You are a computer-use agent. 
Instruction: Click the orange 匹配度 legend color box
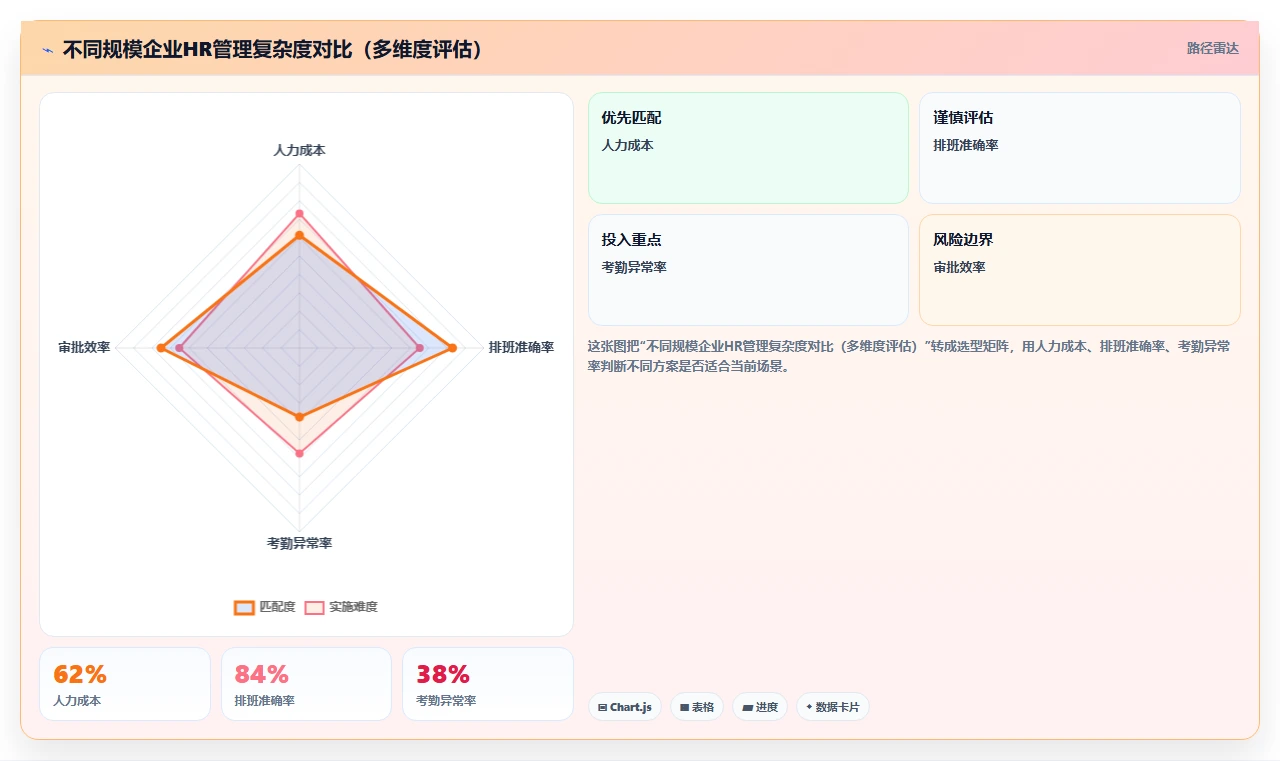point(244,607)
